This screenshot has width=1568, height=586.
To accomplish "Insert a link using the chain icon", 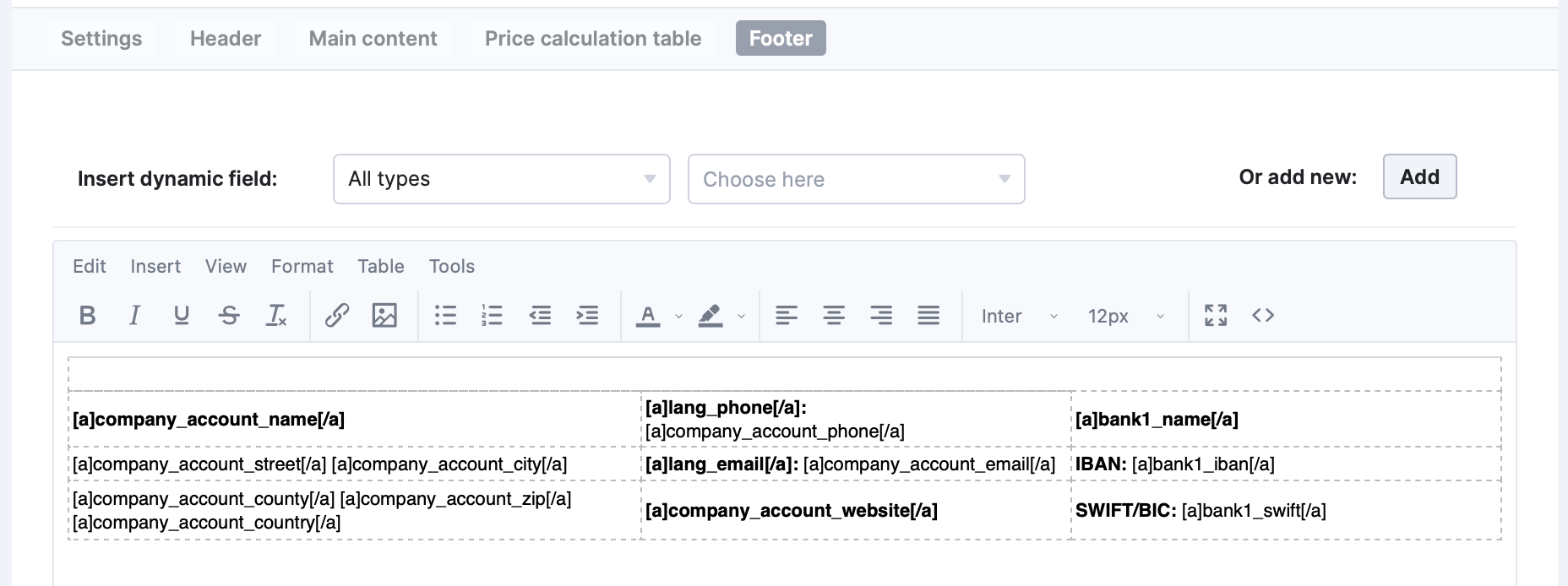I will (337, 316).
